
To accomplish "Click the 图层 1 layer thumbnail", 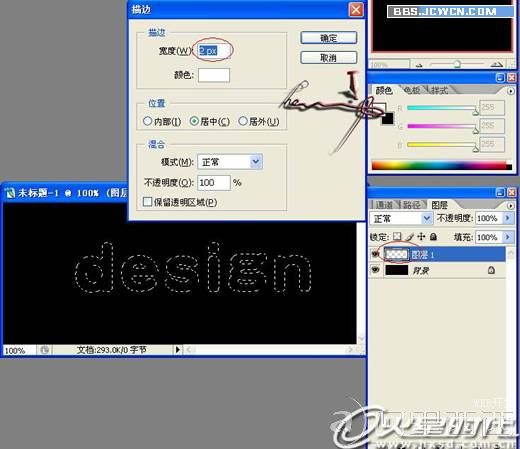I will pyautogui.click(x=396, y=254).
